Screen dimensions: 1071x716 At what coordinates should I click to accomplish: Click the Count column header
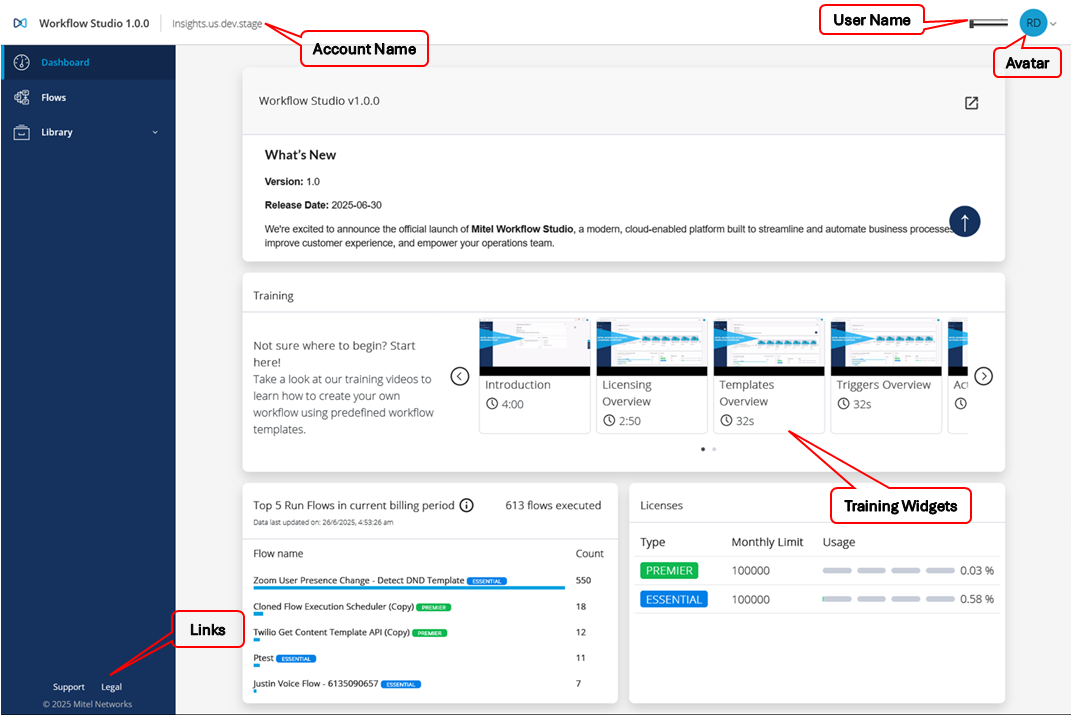click(589, 553)
